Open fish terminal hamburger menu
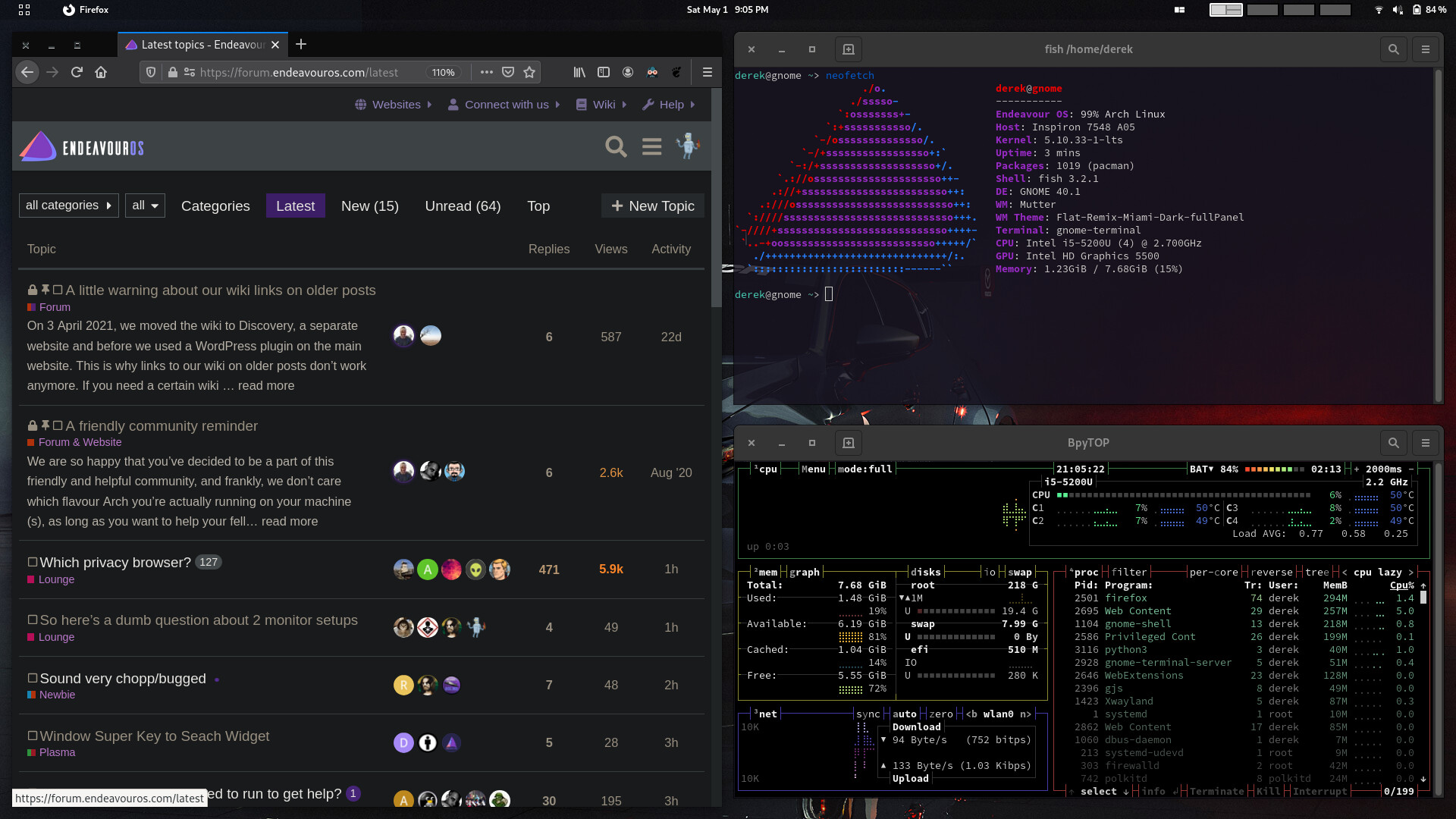The image size is (1456, 819). point(1426,49)
